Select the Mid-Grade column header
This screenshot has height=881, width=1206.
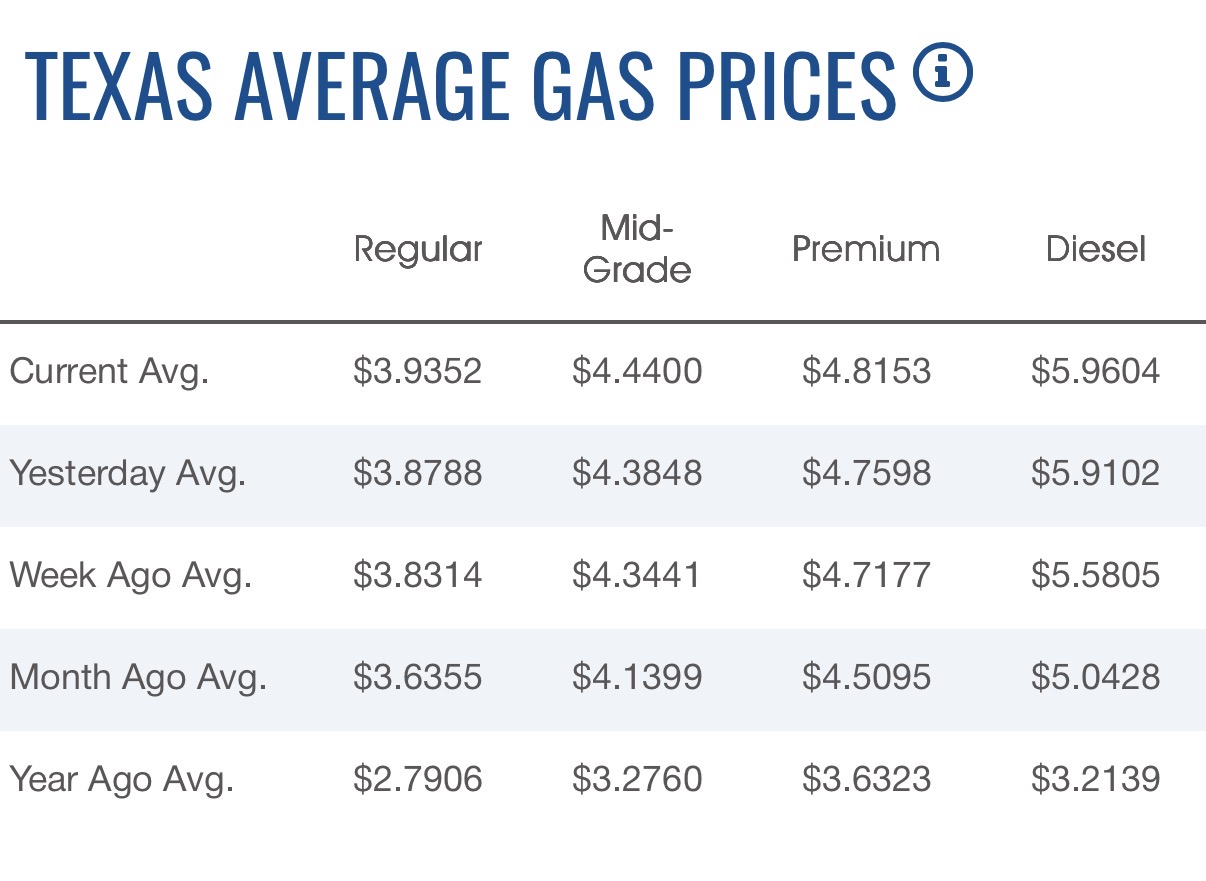637,249
